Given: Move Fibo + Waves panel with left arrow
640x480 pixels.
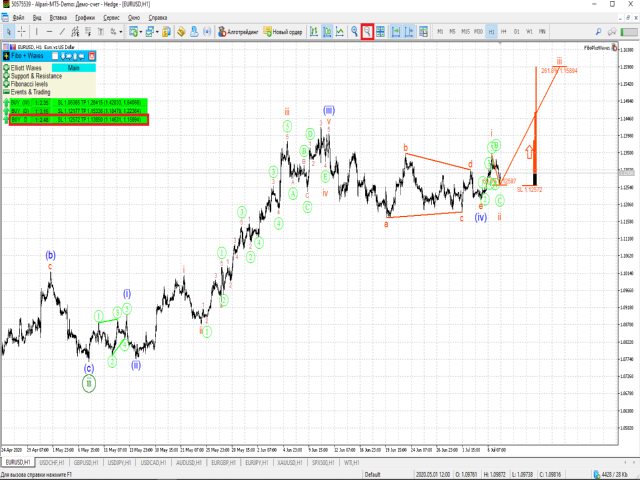Looking at the screenshot, I should (x=81, y=56).
